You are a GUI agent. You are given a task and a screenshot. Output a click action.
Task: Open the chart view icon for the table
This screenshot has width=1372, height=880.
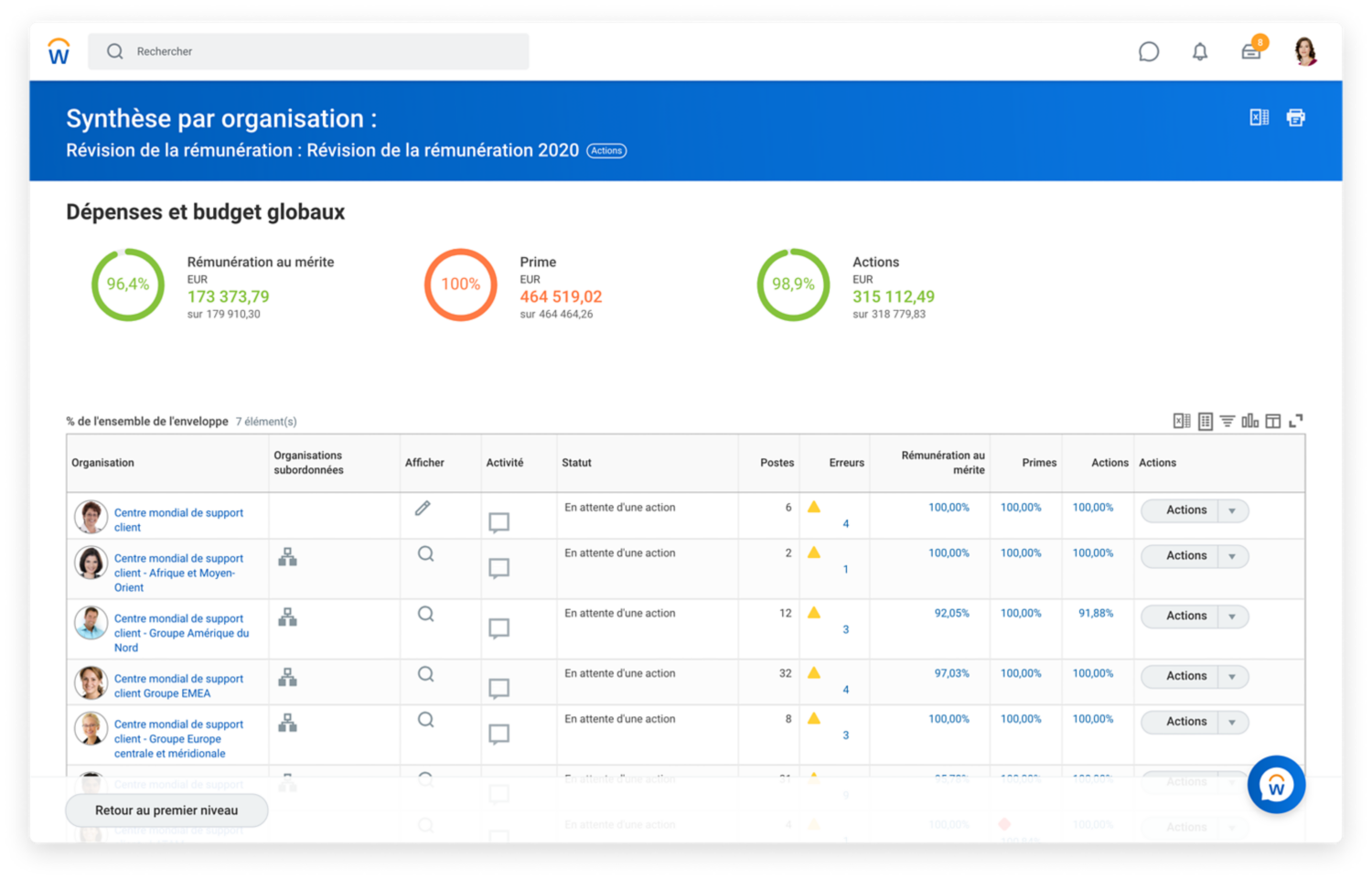pos(1249,421)
